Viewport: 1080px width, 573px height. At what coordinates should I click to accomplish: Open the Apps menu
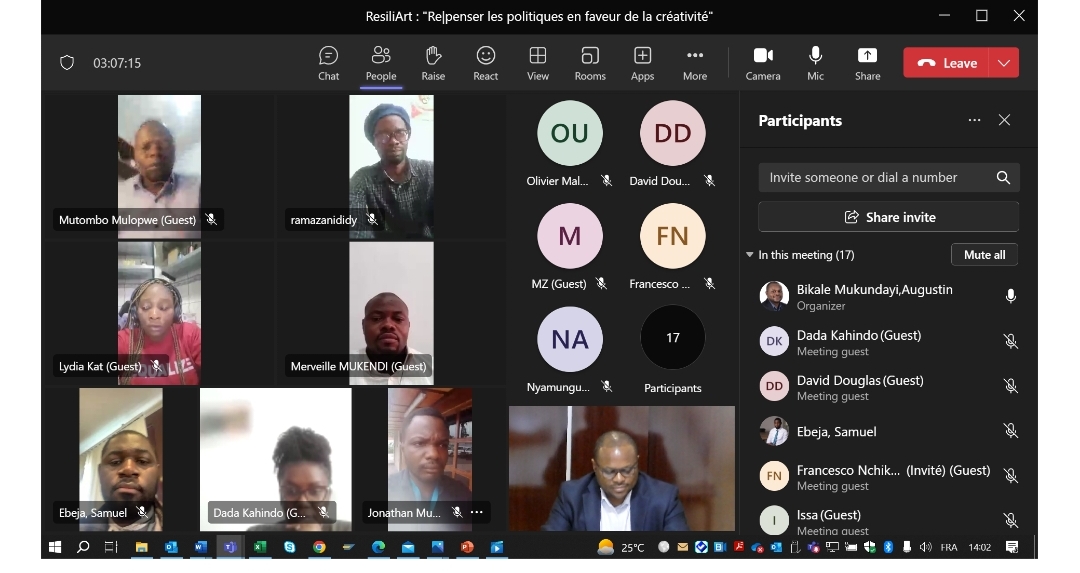click(643, 63)
